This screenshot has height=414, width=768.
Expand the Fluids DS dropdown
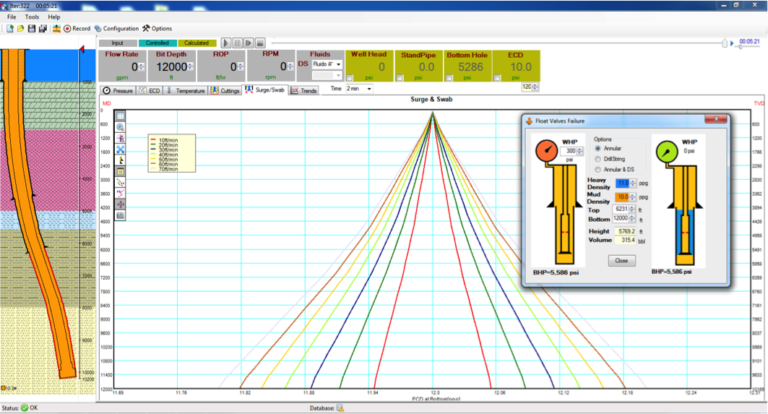click(339, 64)
